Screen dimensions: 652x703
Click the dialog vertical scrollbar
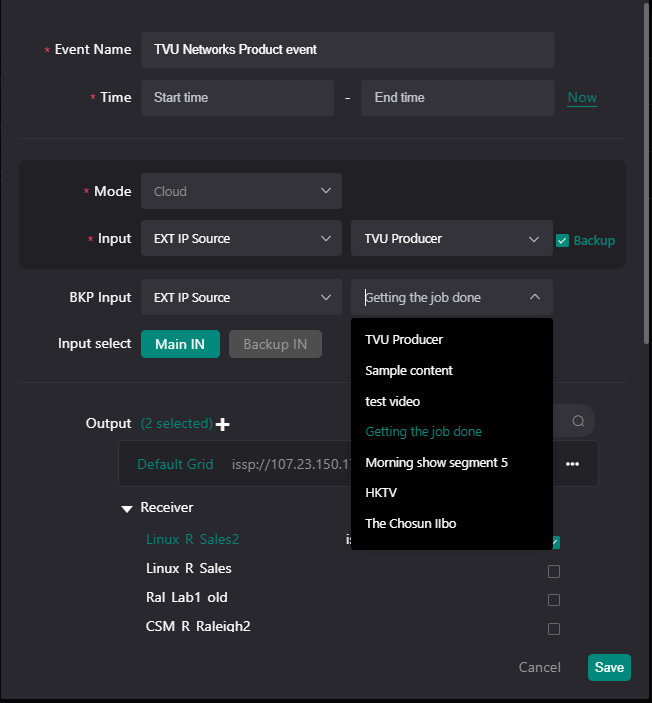(646, 175)
